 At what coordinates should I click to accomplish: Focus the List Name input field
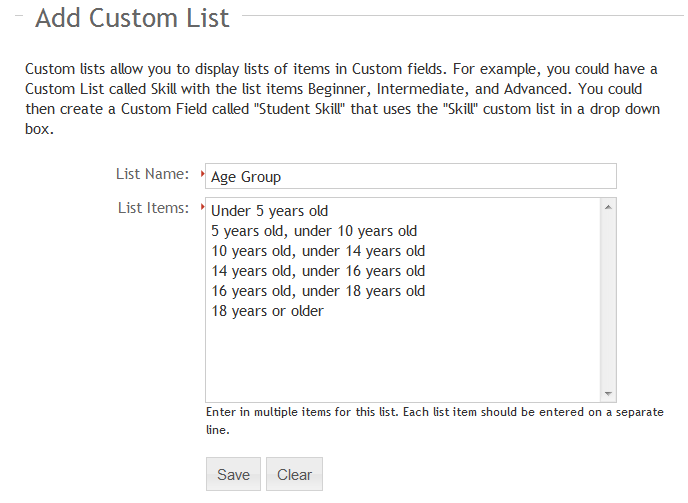coord(411,176)
